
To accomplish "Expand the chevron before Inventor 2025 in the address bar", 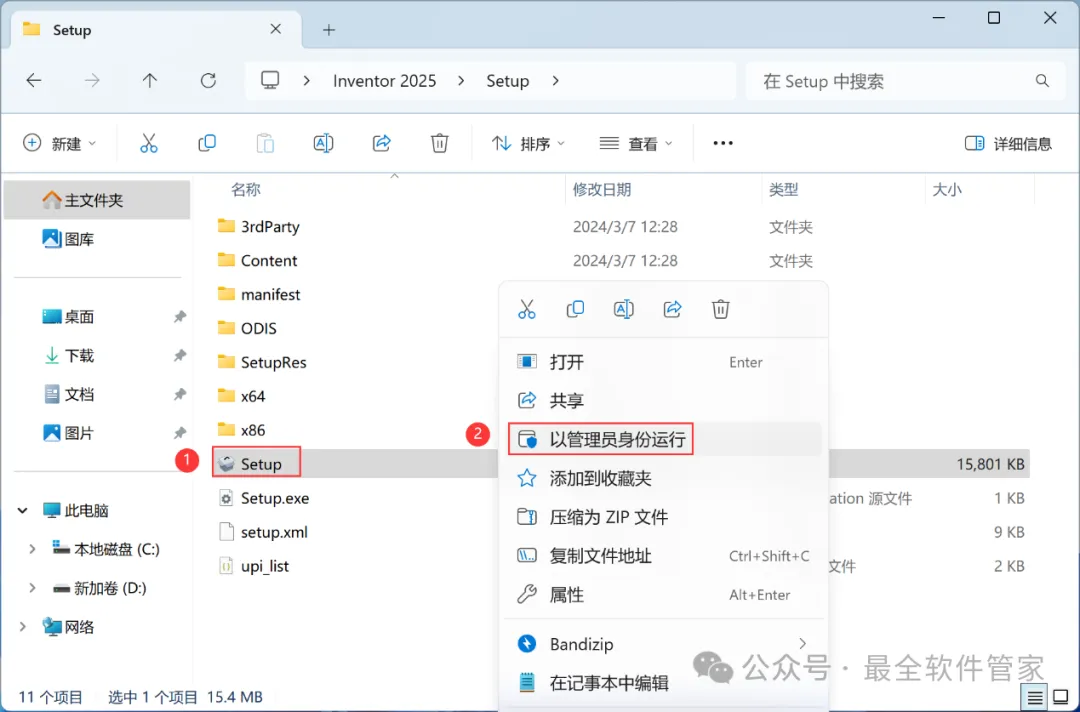I will coord(307,81).
